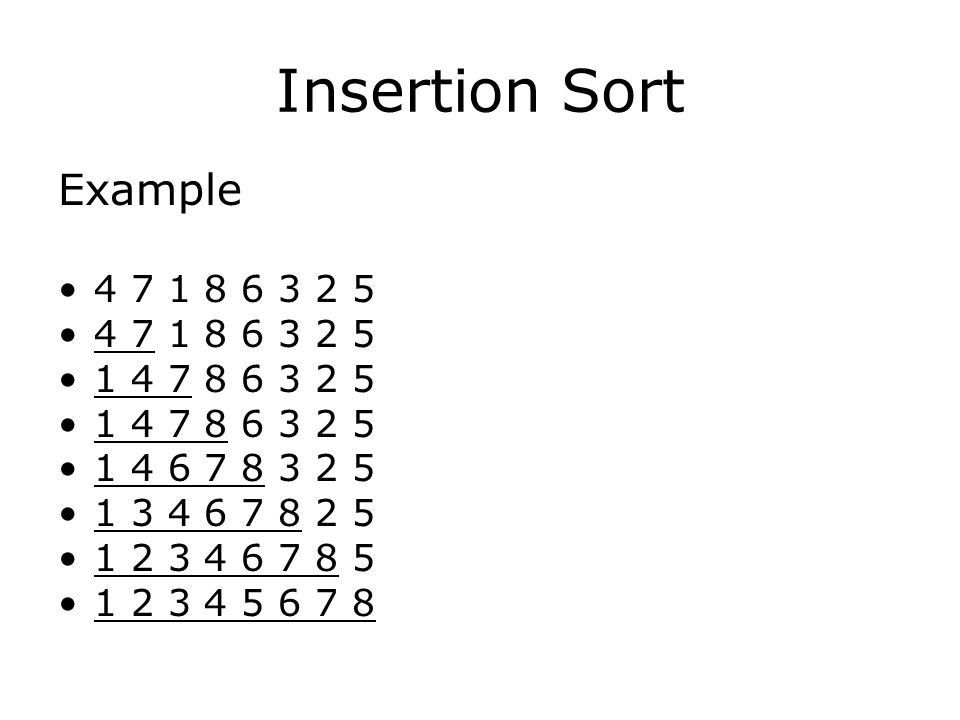
Task: Click the underlined 6 in row '1 4 6 7 8 3 2 5'
Action: coord(179,468)
